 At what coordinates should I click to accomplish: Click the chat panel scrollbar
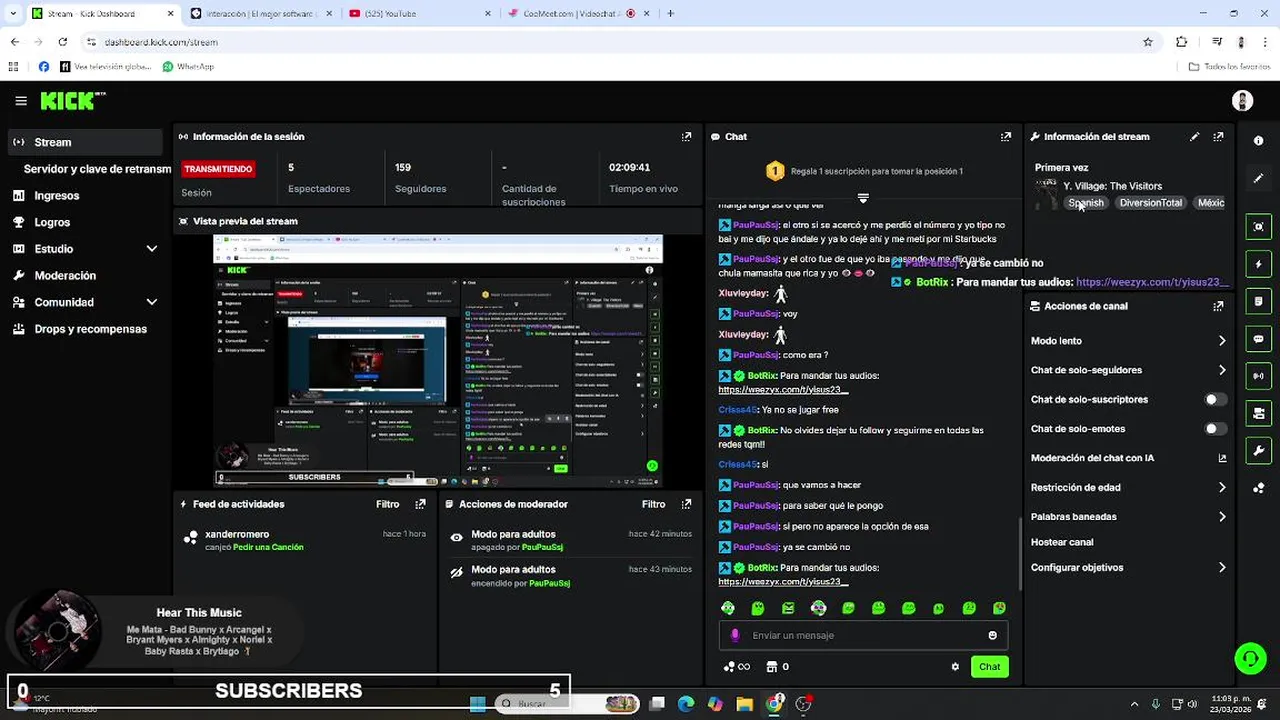pos(1020,552)
